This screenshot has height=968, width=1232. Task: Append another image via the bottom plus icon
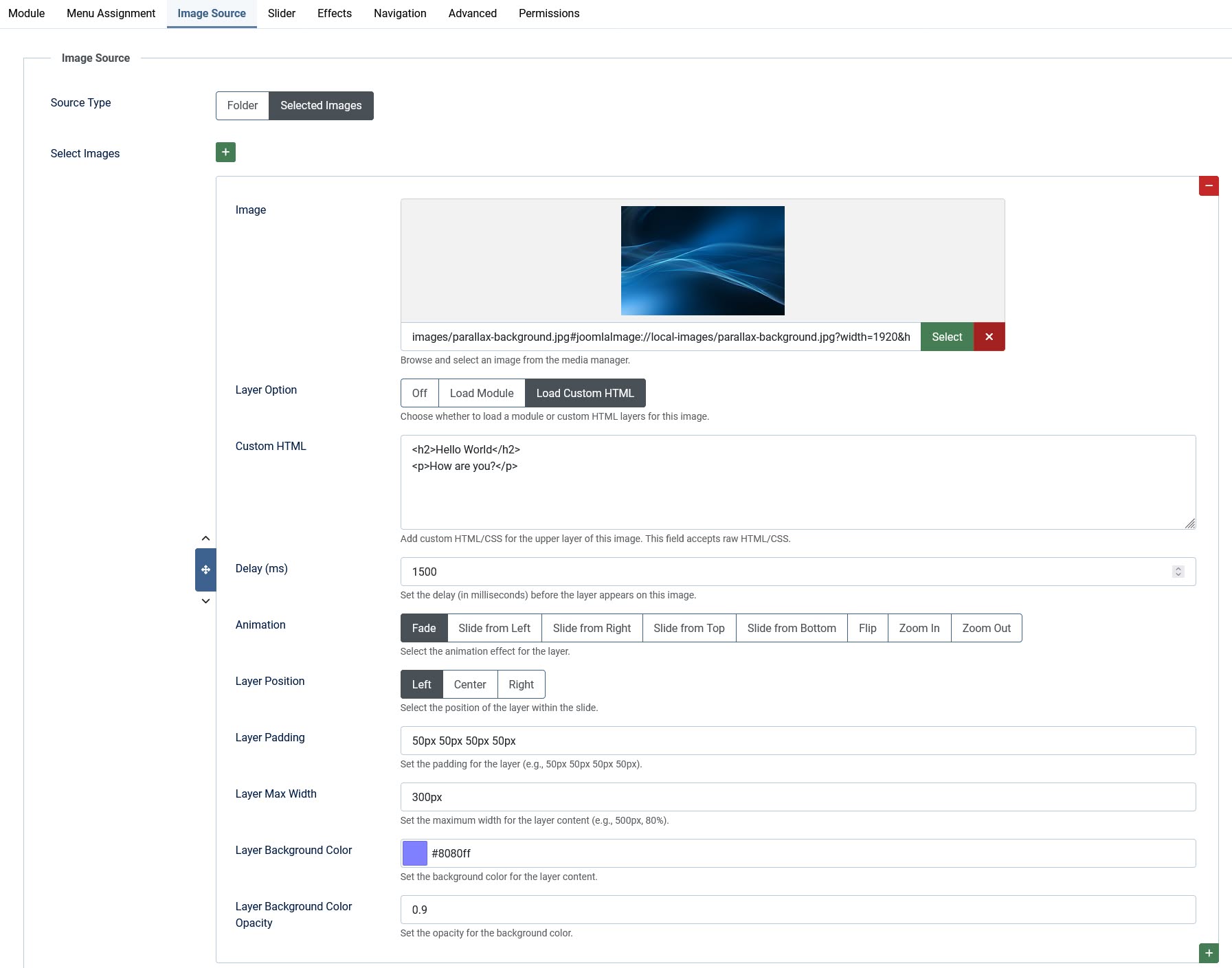coord(1208,954)
